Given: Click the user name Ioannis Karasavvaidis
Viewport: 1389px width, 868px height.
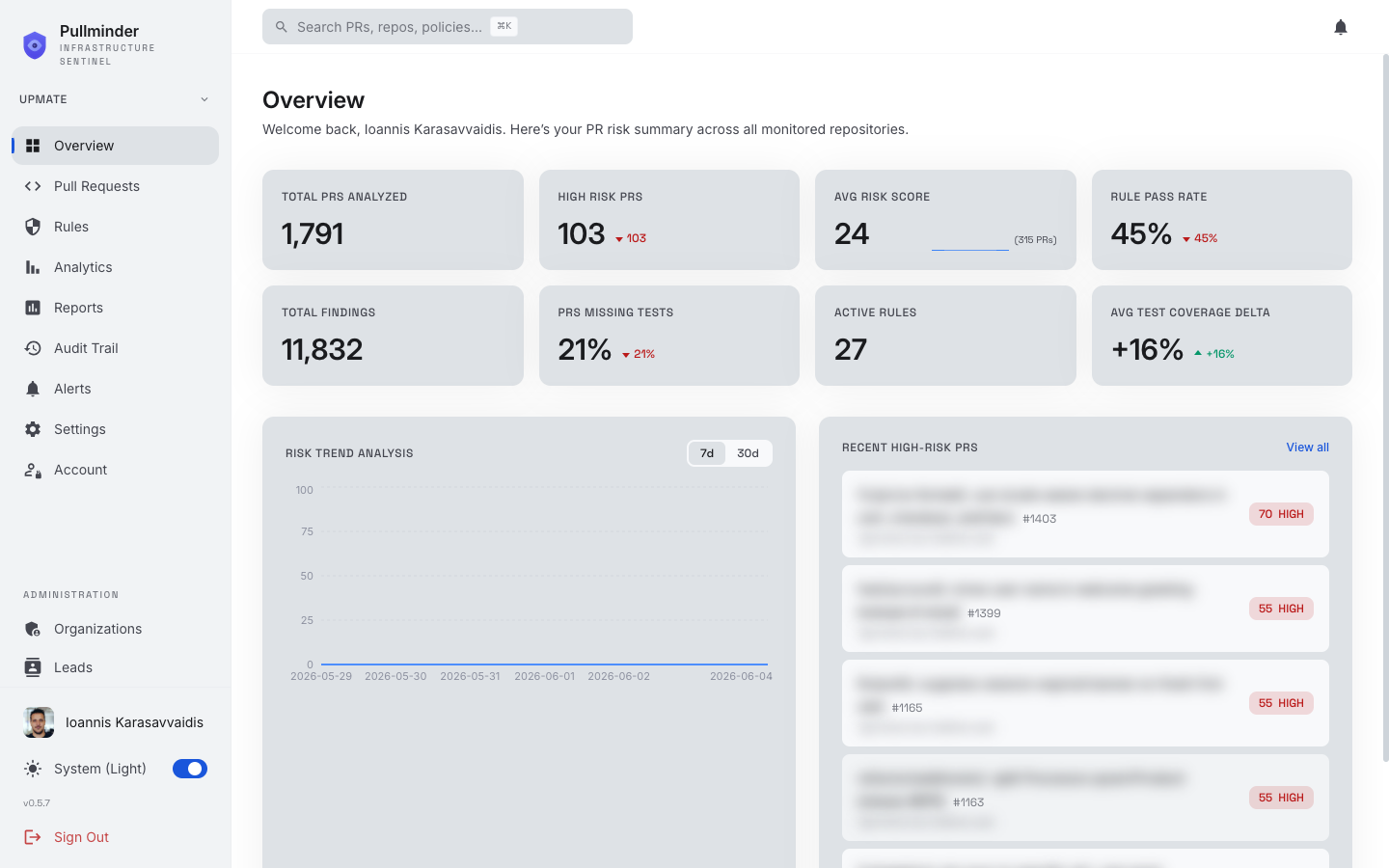Looking at the screenshot, I should (x=134, y=722).
